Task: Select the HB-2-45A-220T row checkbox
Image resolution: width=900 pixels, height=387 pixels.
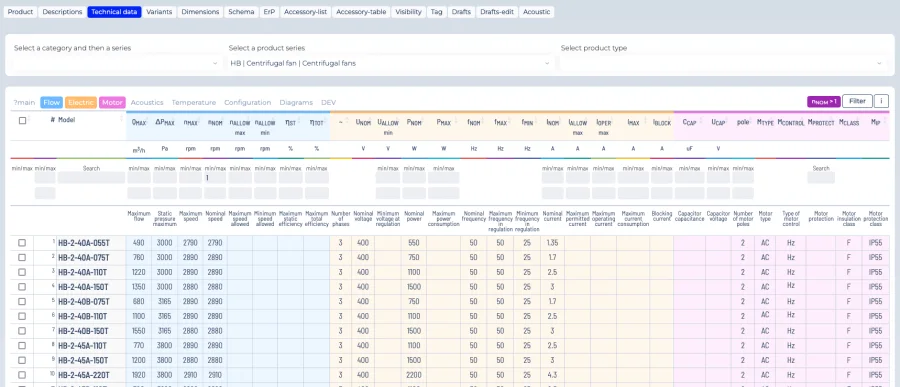Action: click(x=22, y=375)
